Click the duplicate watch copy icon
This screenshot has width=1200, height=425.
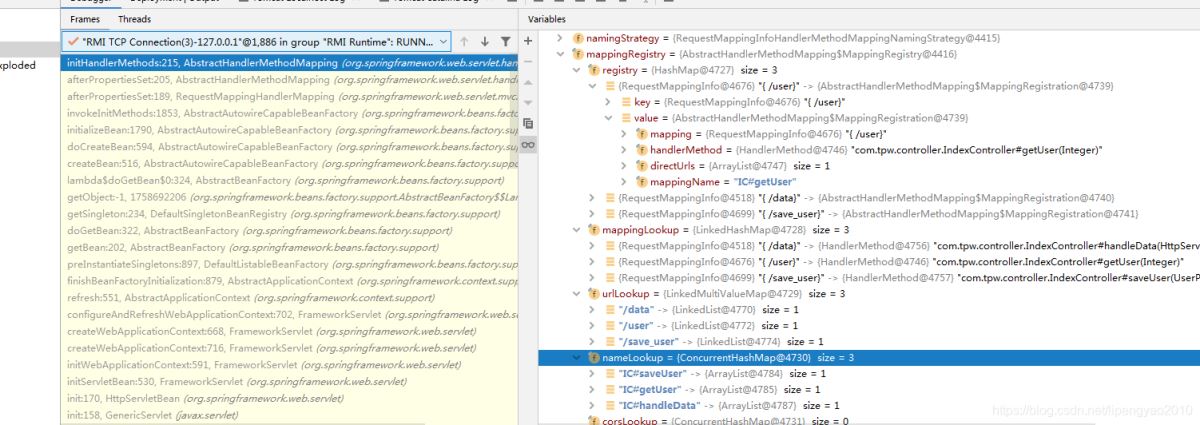coord(528,123)
